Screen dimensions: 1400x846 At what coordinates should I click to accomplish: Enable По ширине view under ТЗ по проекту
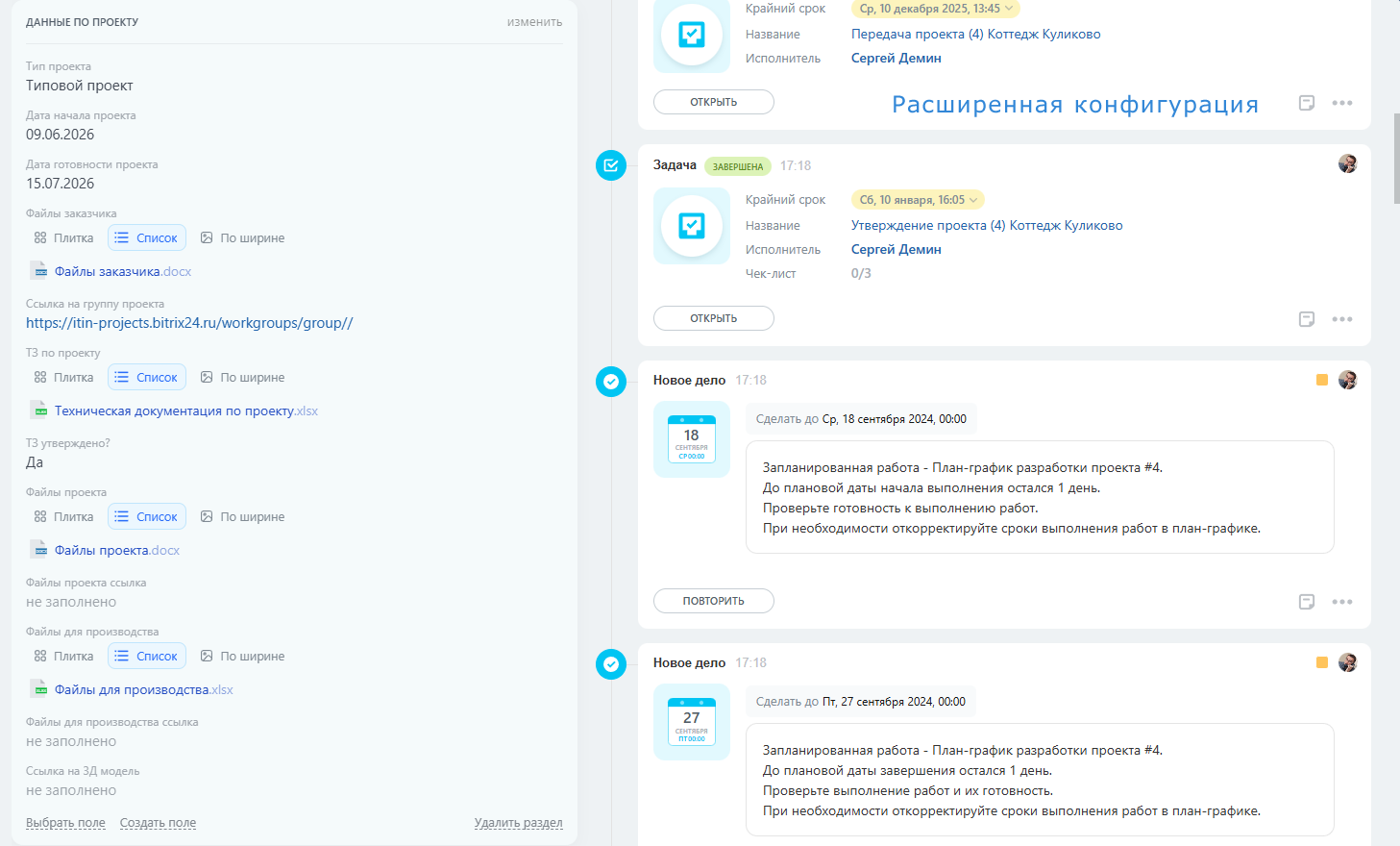pyautogui.click(x=242, y=377)
